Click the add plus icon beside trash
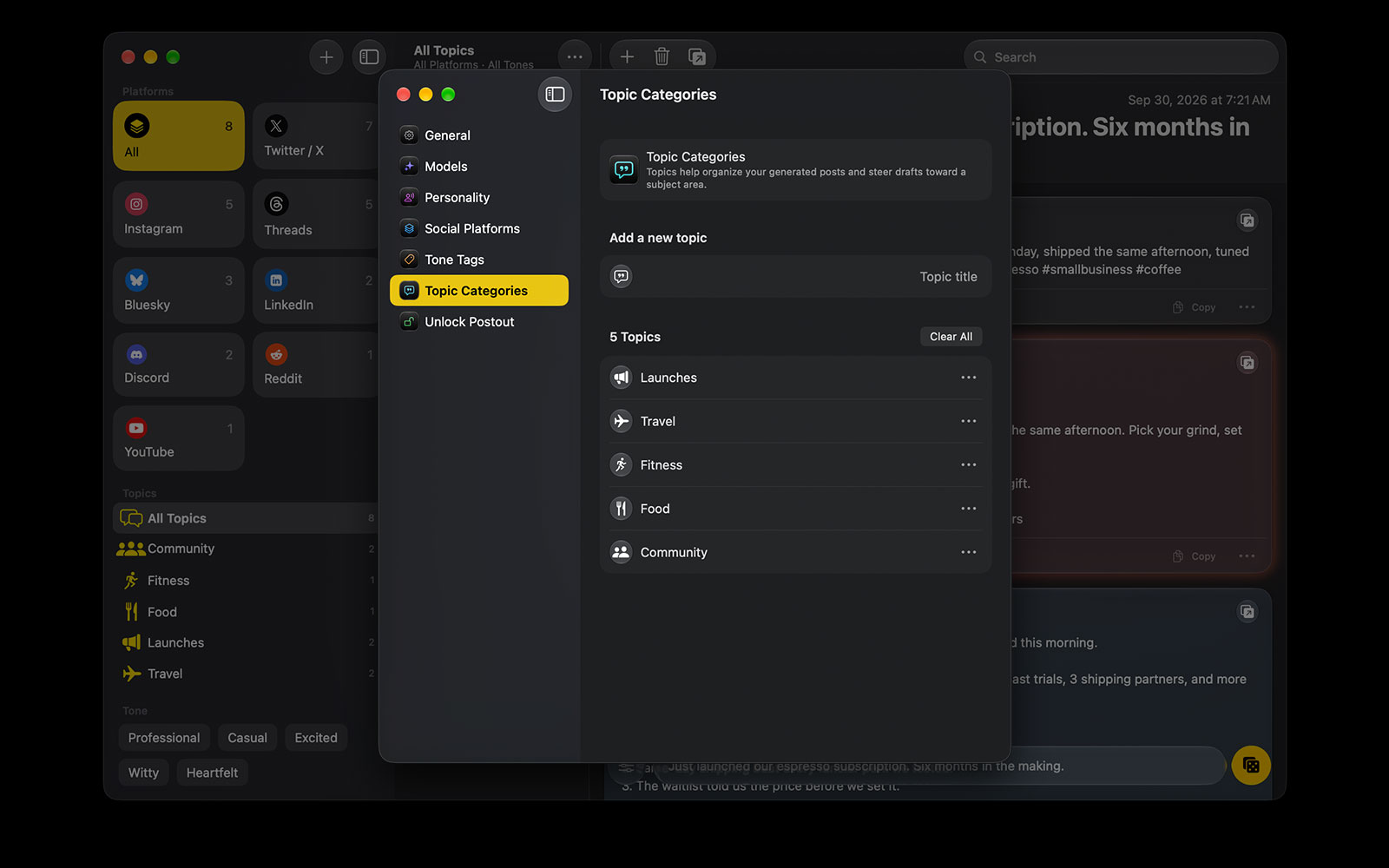 pos(627,56)
